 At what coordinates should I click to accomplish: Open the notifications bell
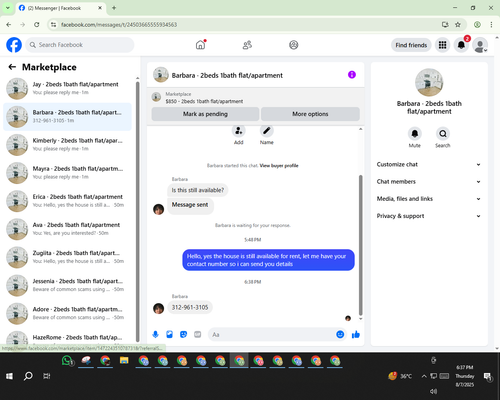coord(461,45)
